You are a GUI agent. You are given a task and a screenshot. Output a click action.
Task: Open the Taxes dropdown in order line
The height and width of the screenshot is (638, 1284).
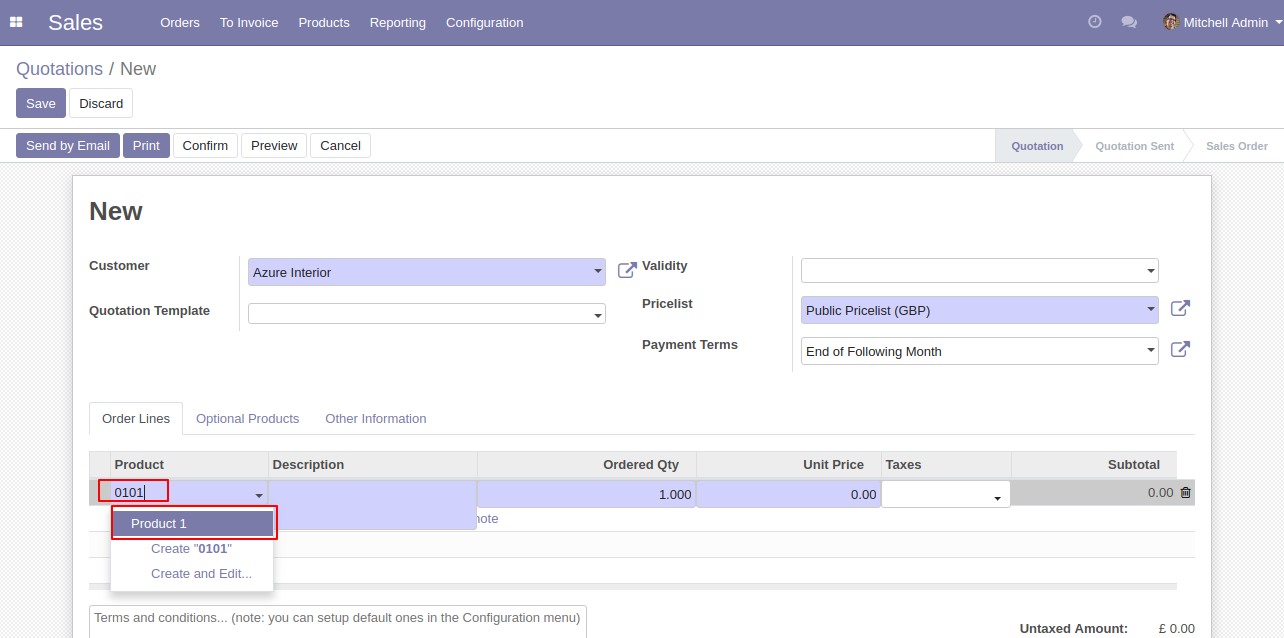click(997, 497)
